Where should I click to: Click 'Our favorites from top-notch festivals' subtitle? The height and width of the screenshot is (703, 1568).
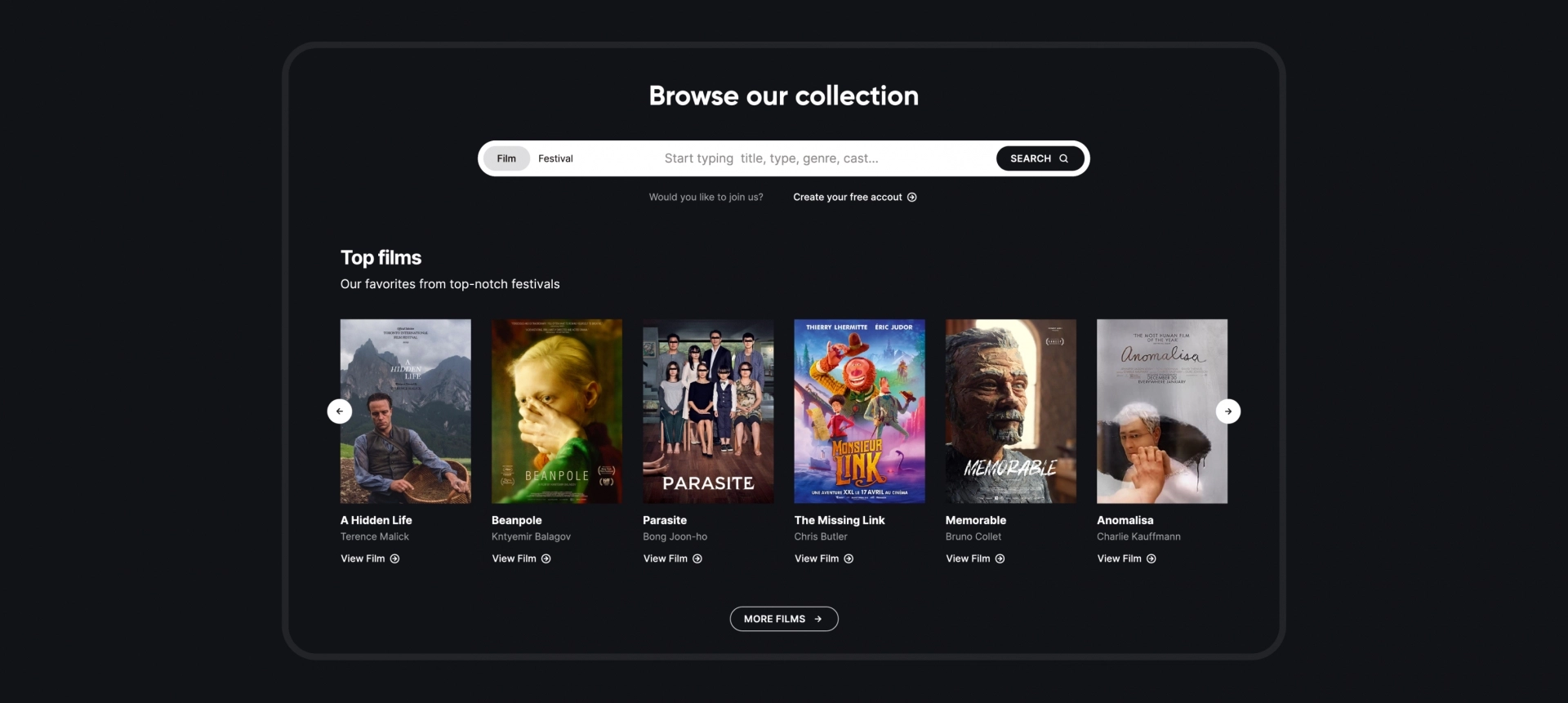coord(450,284)
